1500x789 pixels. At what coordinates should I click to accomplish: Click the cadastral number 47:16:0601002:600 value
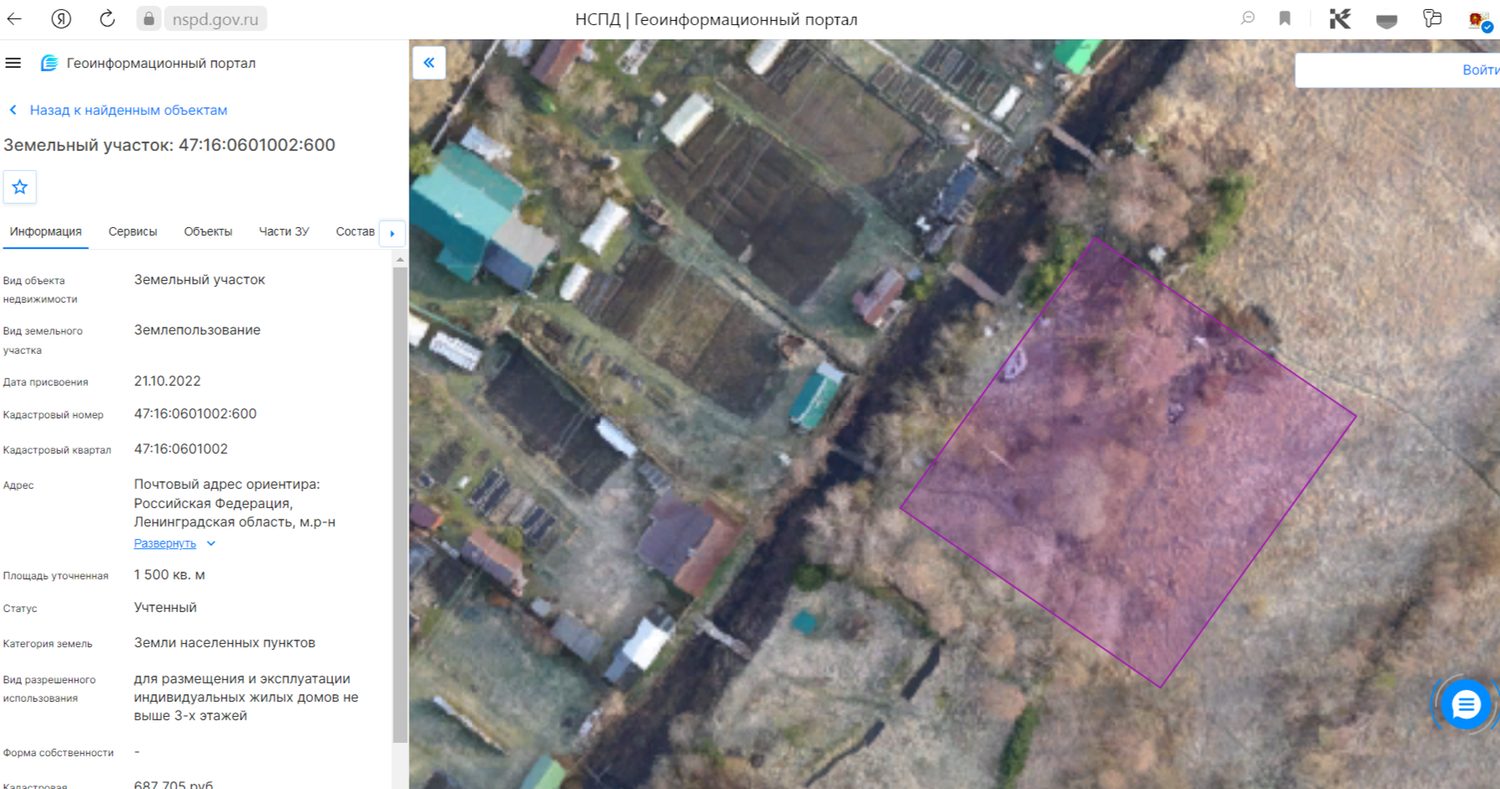195,414
